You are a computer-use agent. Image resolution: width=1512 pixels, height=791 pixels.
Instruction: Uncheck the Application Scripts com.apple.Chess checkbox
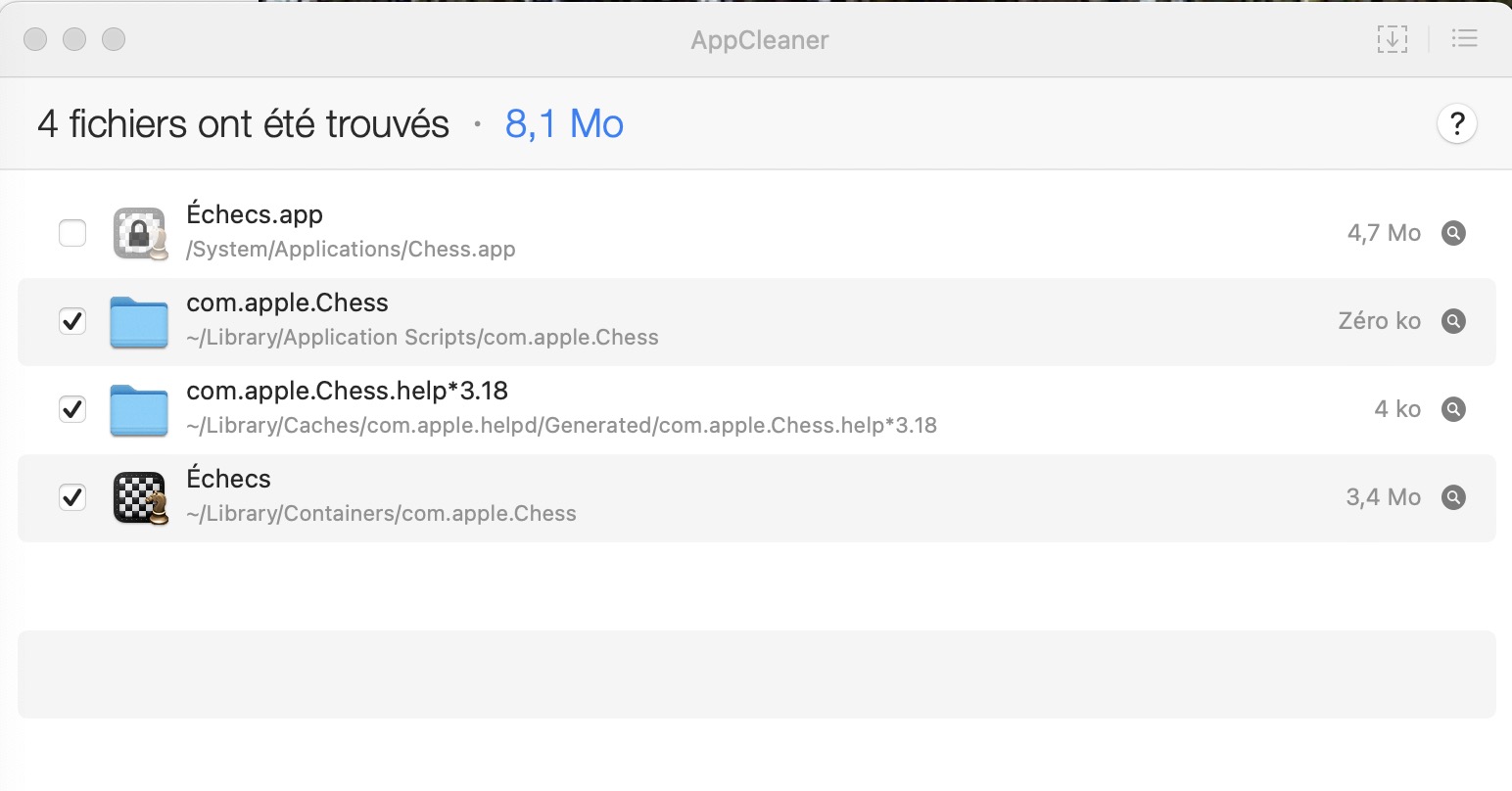tap(72, 321)
